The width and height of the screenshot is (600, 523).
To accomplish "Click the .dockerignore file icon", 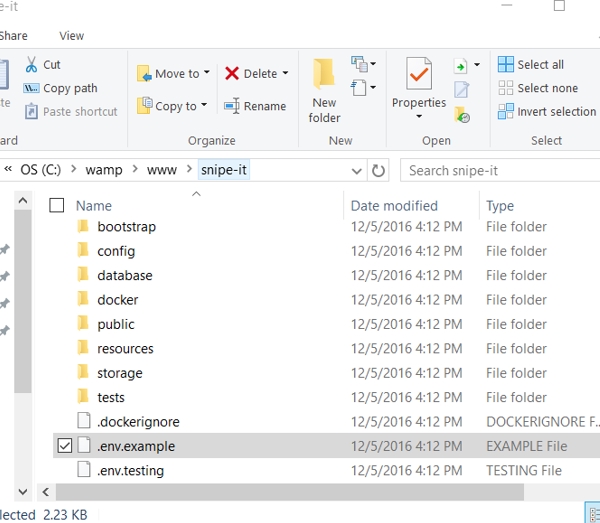I will tap(84, 421).
